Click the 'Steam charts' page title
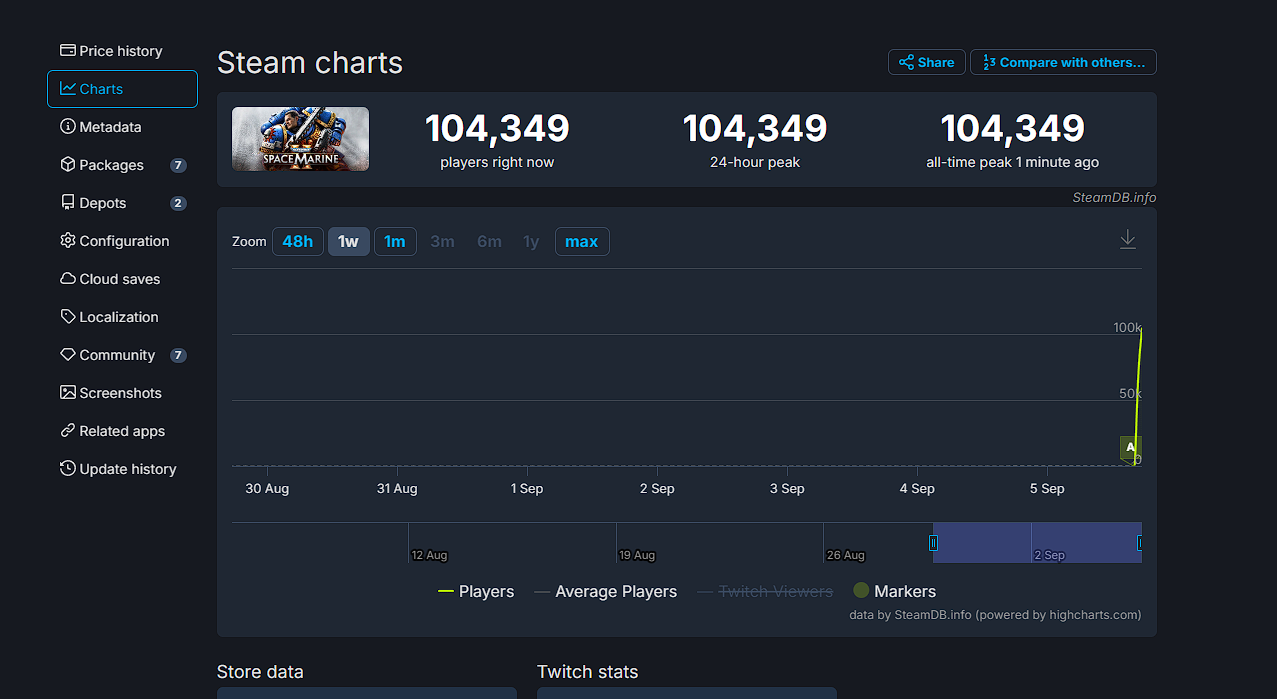This screenshot has width=1277, height=699. pos(310,62)
